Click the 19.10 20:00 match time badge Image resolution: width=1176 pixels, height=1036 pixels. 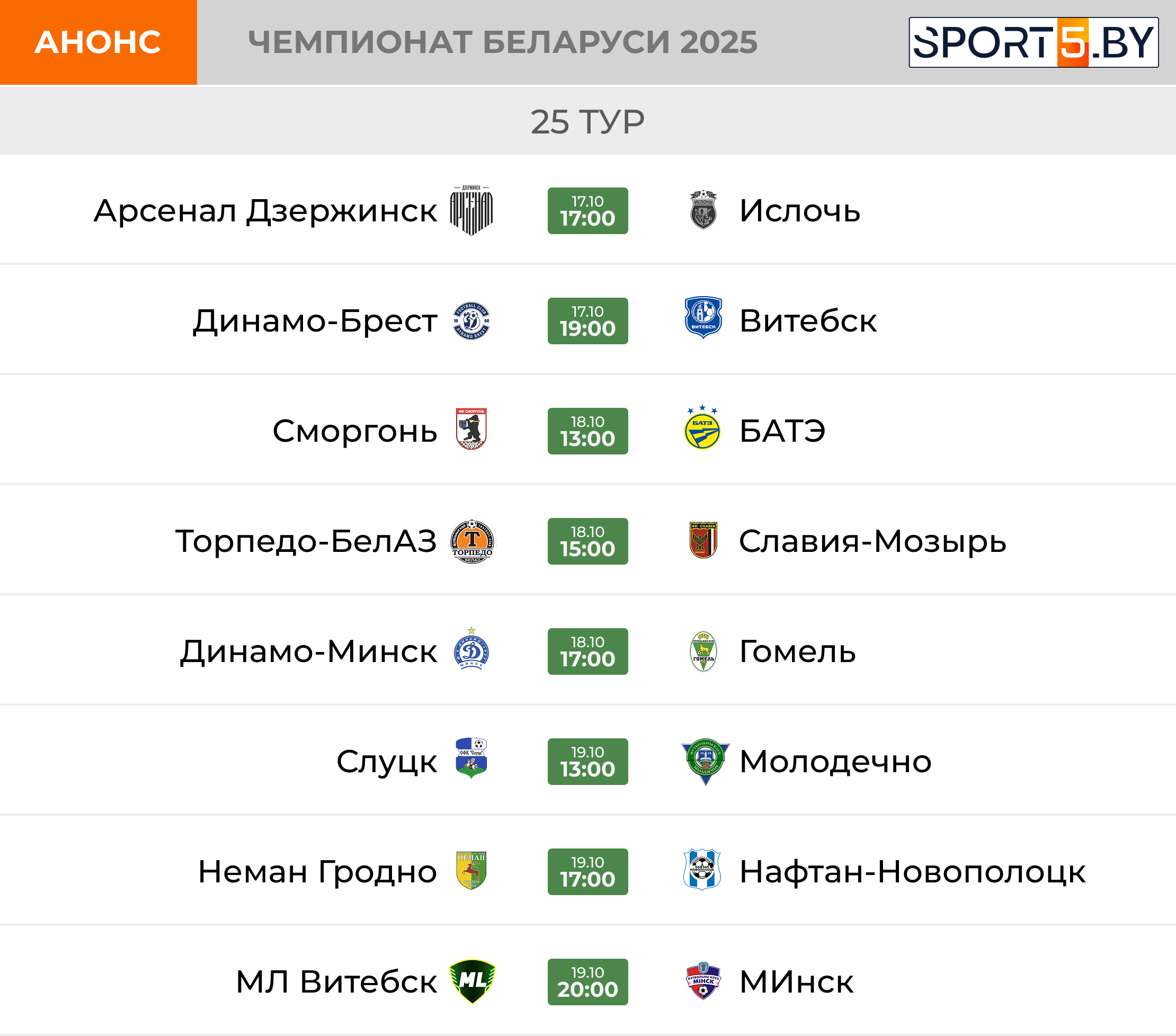(587, 982)
